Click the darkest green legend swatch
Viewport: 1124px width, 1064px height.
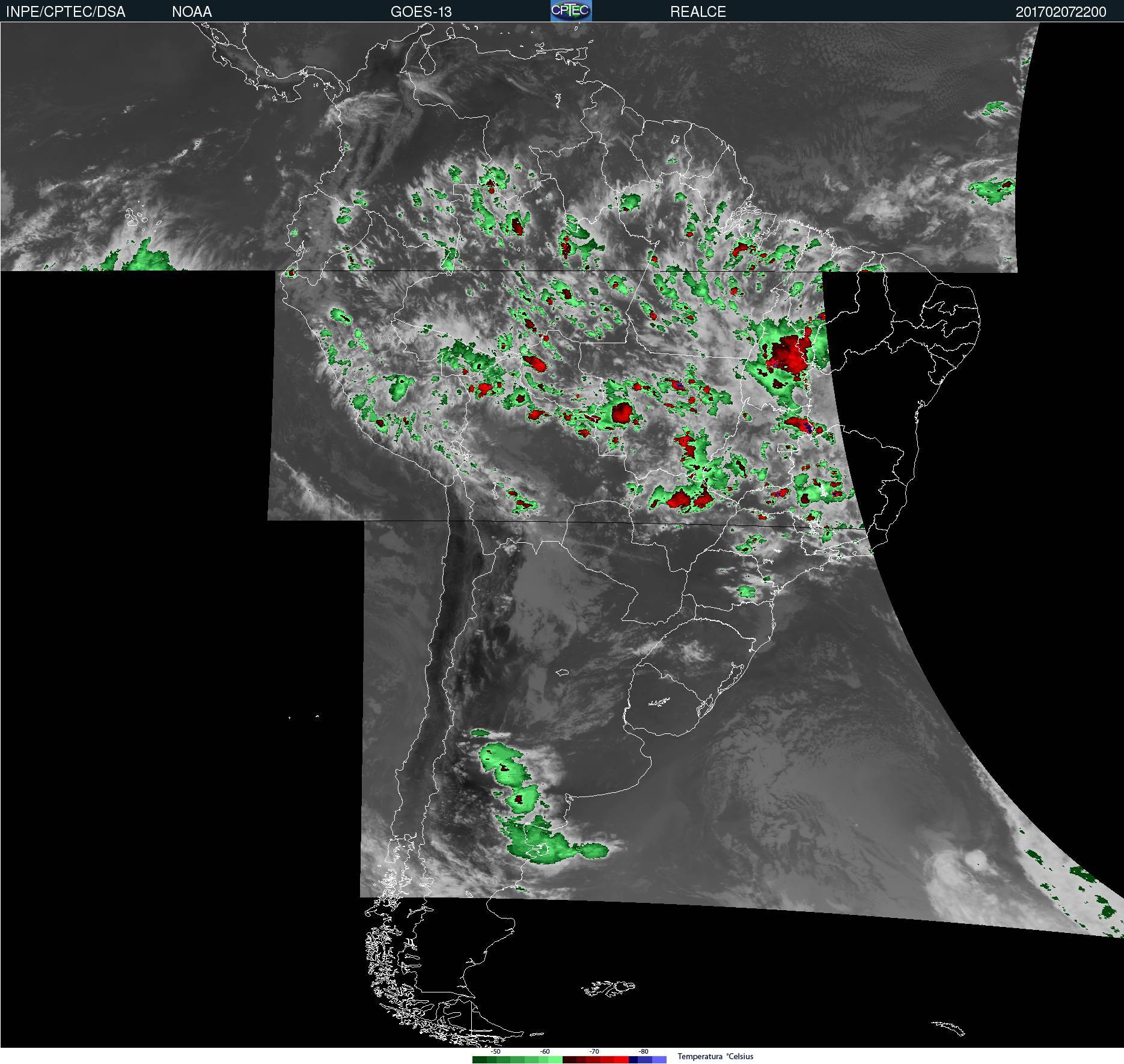click(x=480, y=1060)
